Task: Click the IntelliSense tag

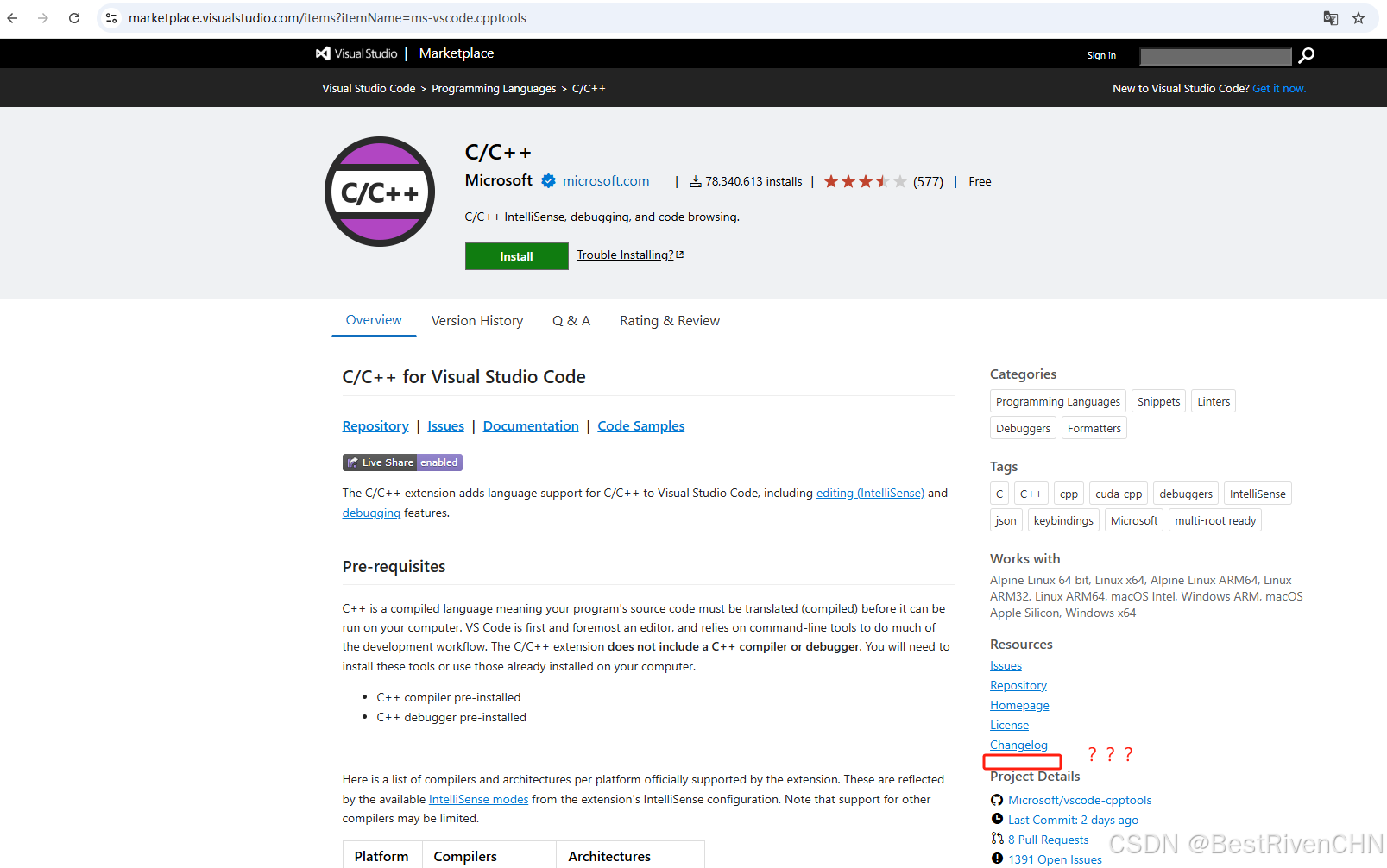Action: click(1258, 494)
